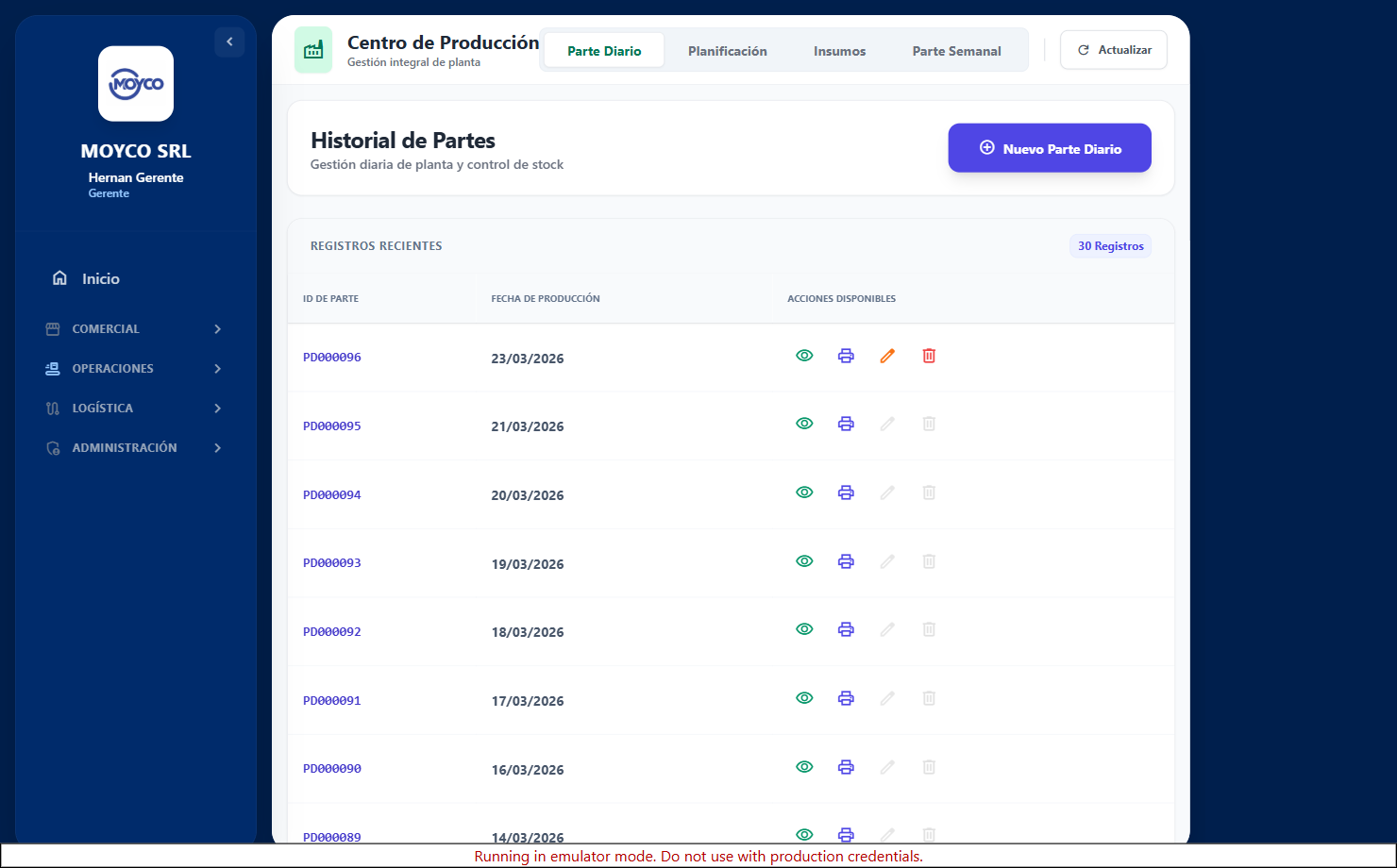
Task: Print part PD000096
Action: pyautogui.click(x=846, y=356)
